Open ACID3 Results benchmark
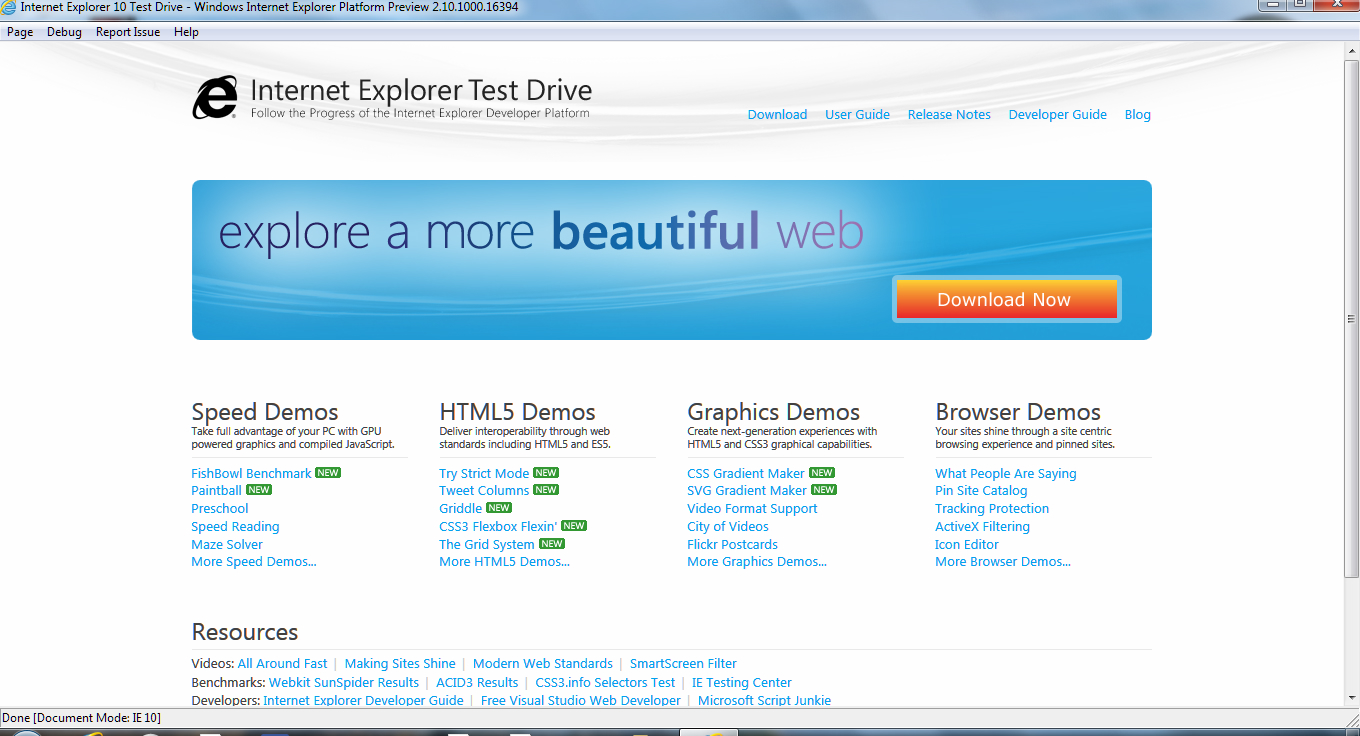1360x736 pixels. click(477, 683)
